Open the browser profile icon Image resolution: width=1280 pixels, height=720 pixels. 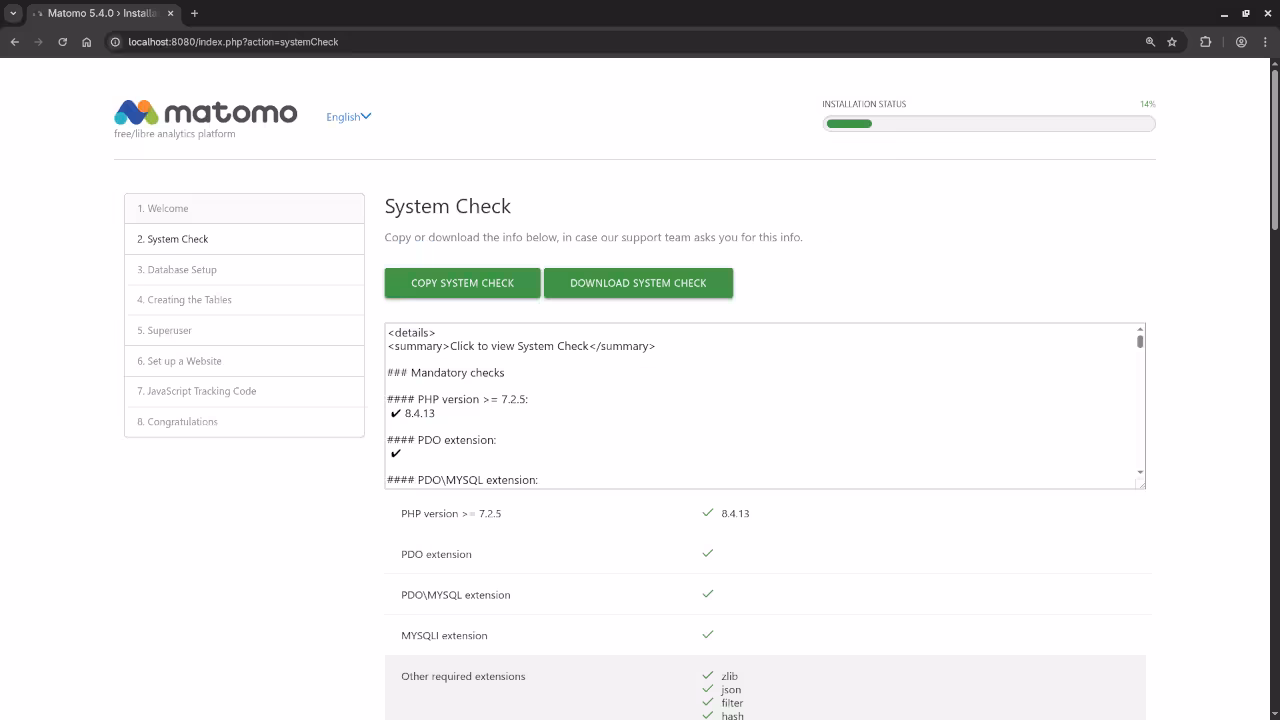1241,42
